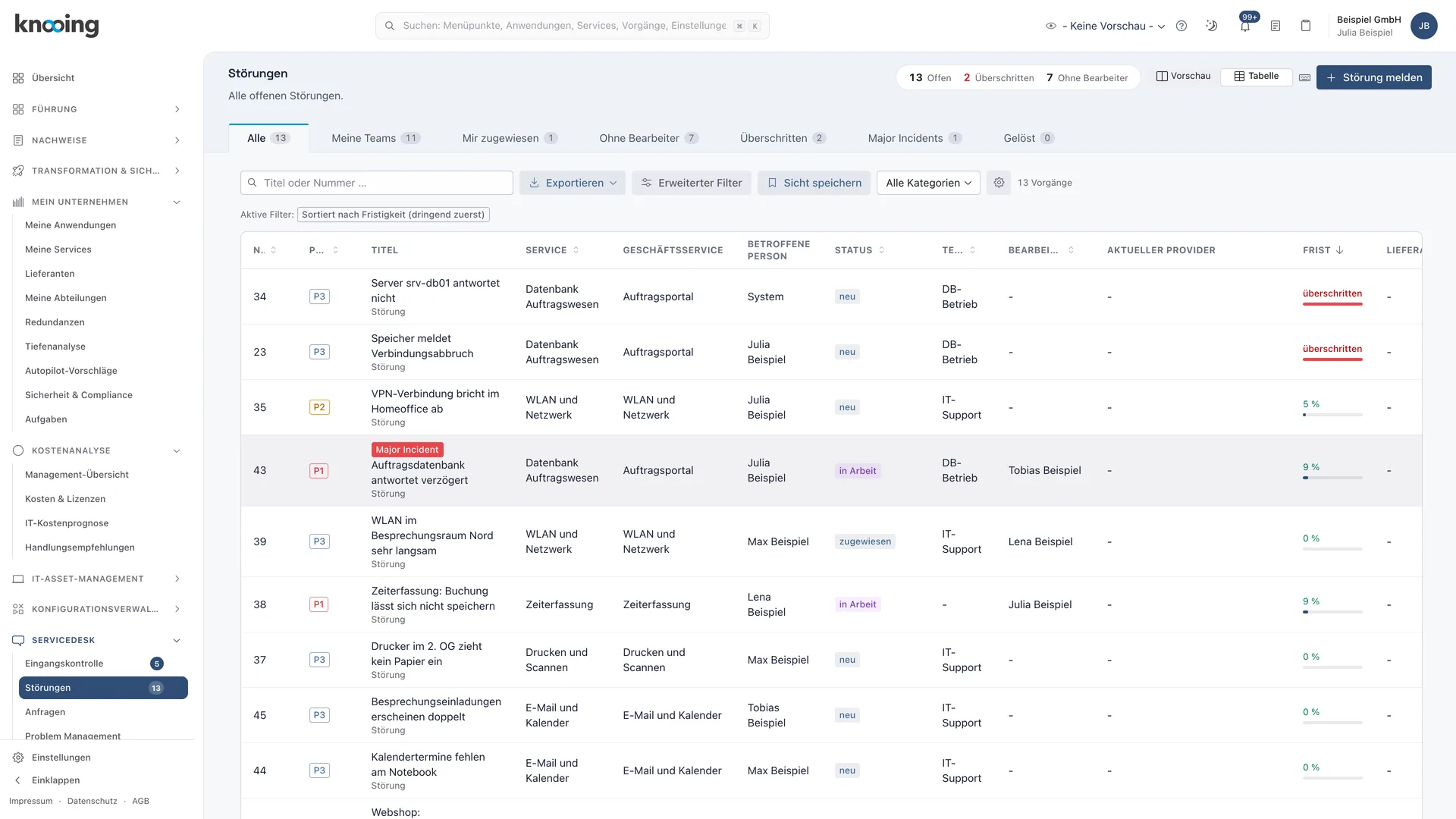Open the help question mark icon
Viewport: 1456px width, 819px height.
coord(1181,26)
